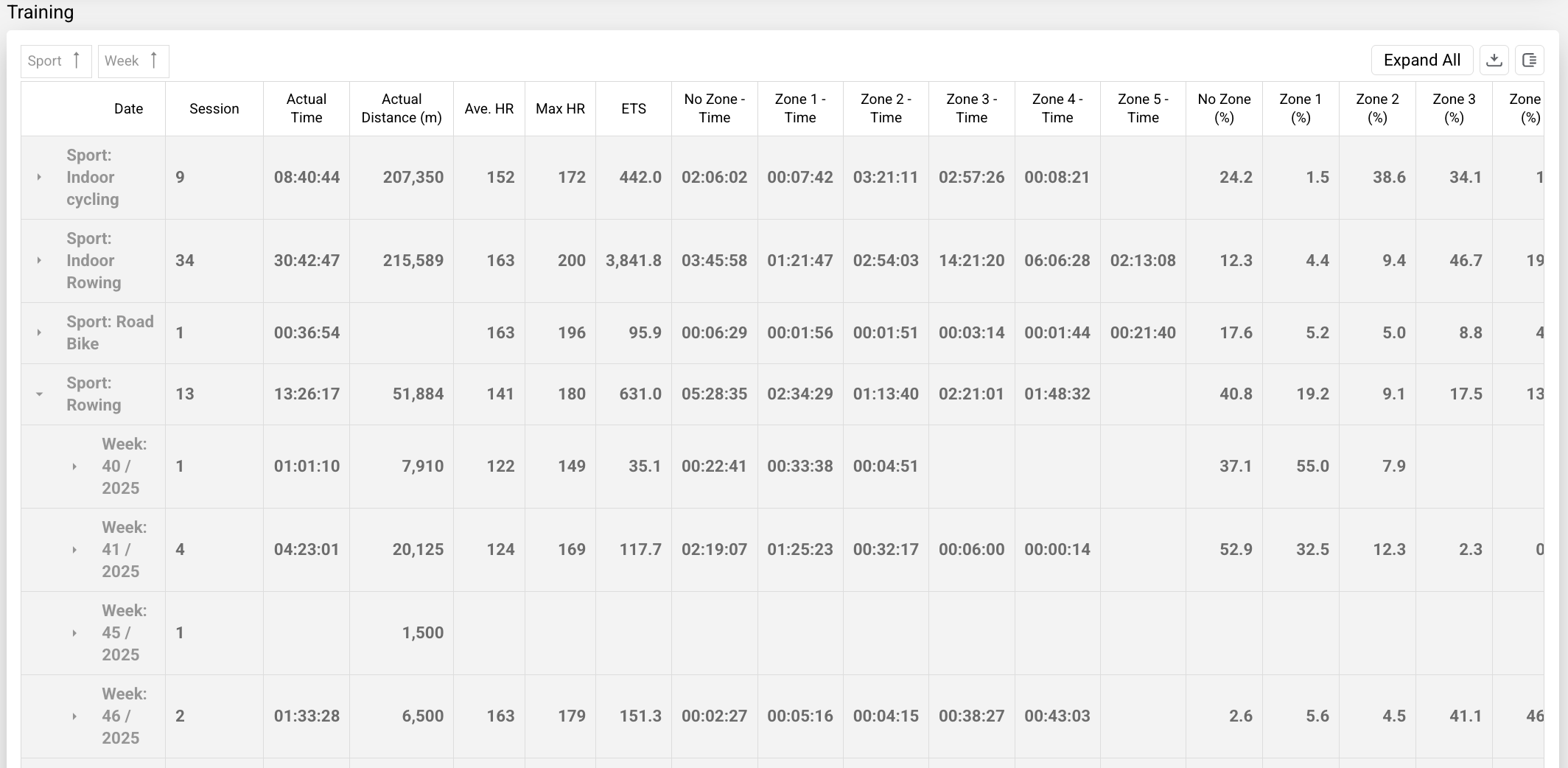Click Expand All button
The image size is (1568, 768).
tap(1422, 60)
